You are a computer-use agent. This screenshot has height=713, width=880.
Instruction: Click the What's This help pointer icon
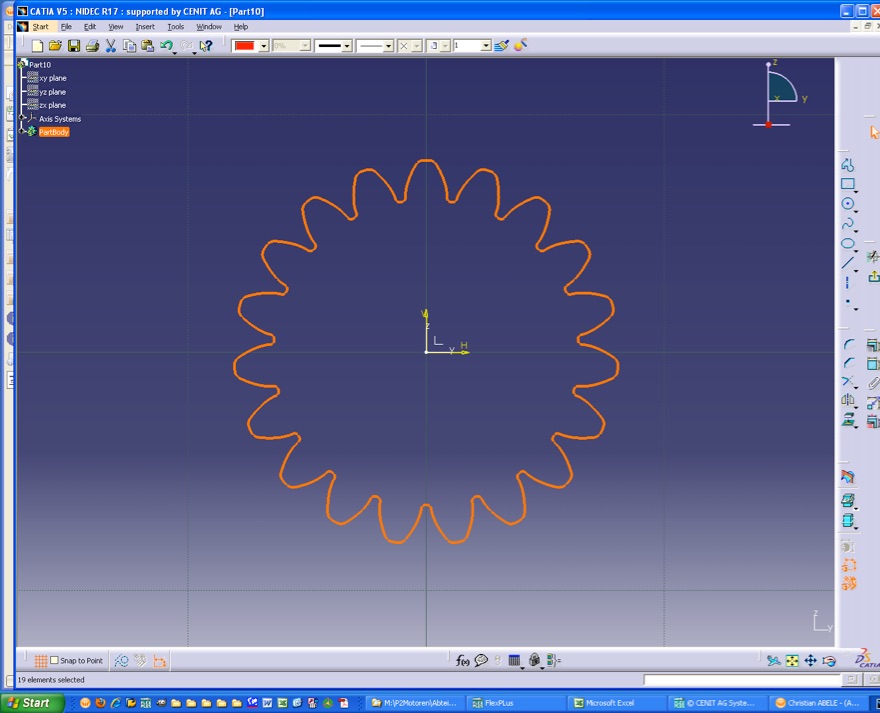[x=206, y=46]
